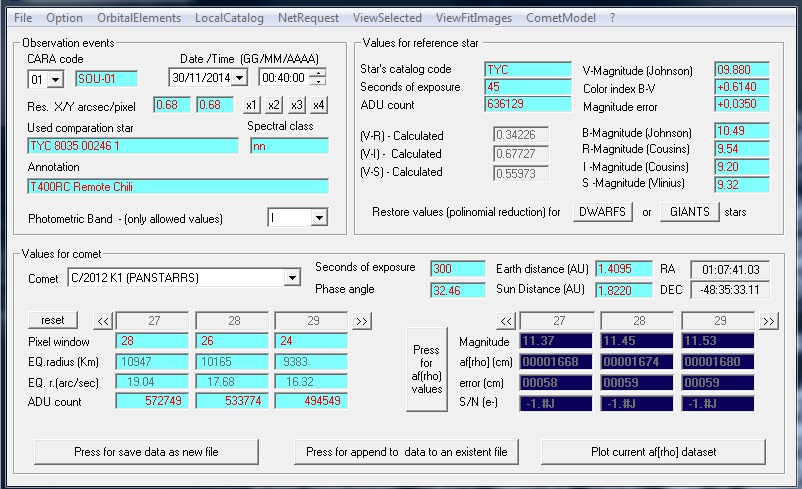This screenshot has height=489, width=802.
Task: Click the x4 resolution multiplier button
Action: pyautogui.click(x=319, y=105)
